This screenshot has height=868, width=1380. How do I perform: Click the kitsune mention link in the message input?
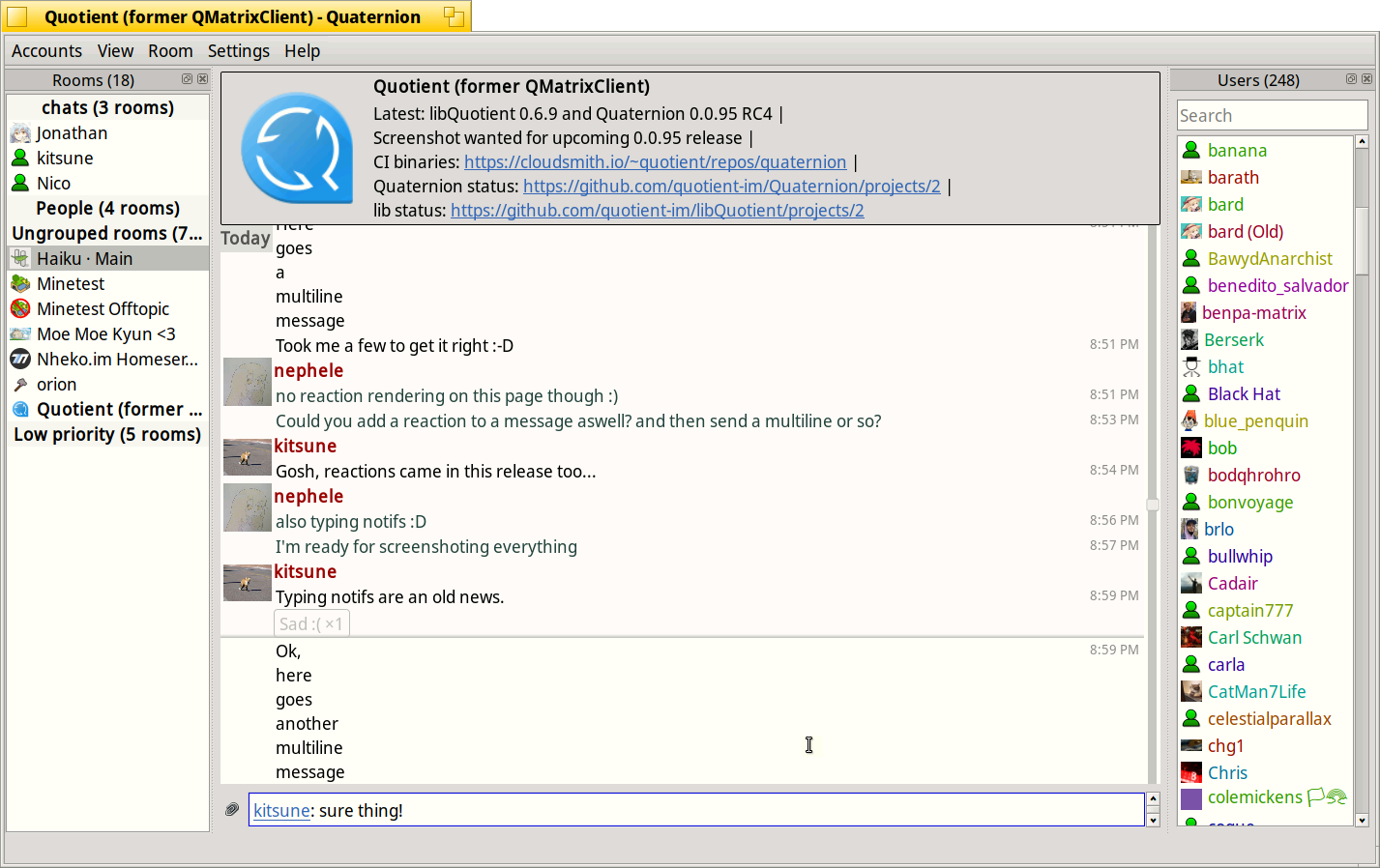point(281,811)
